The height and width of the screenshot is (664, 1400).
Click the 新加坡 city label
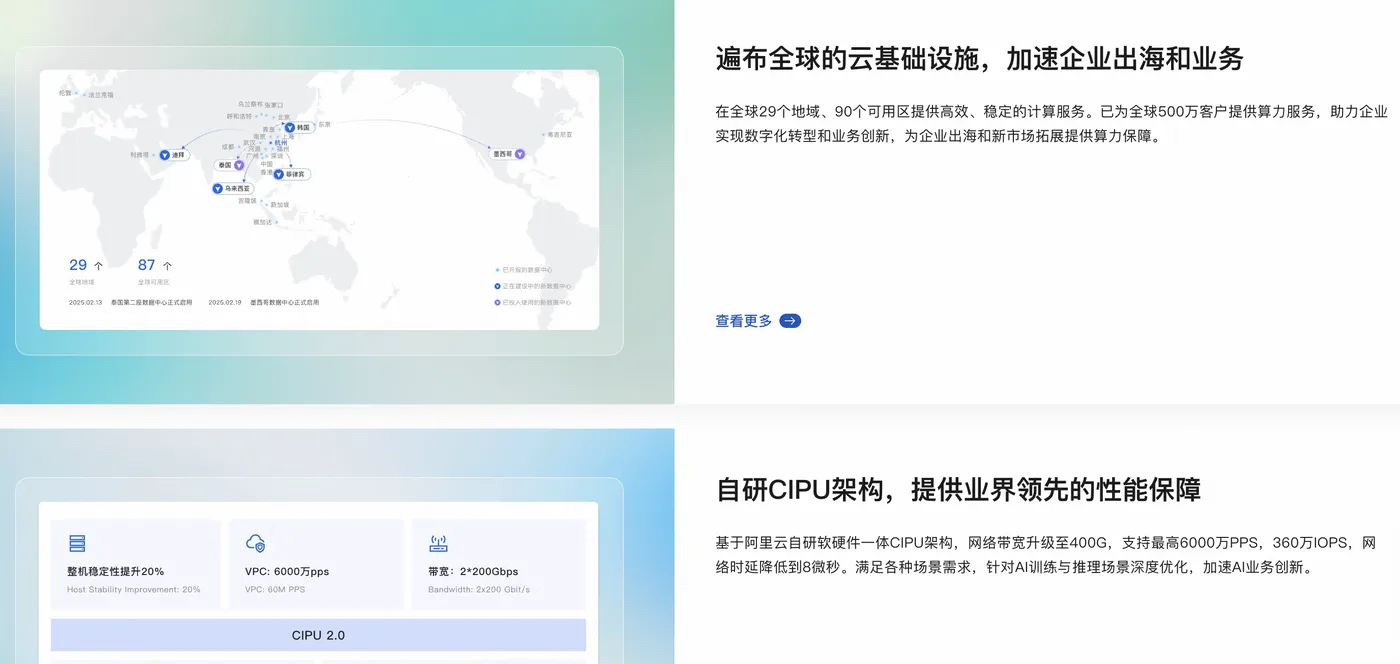(x=279, y=205)
